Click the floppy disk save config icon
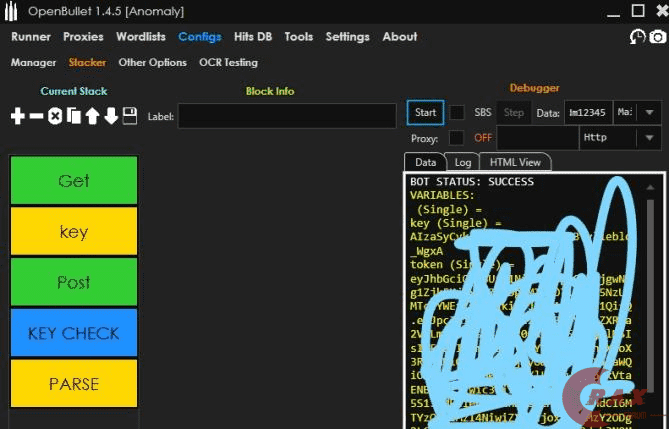 pos(129,116)
